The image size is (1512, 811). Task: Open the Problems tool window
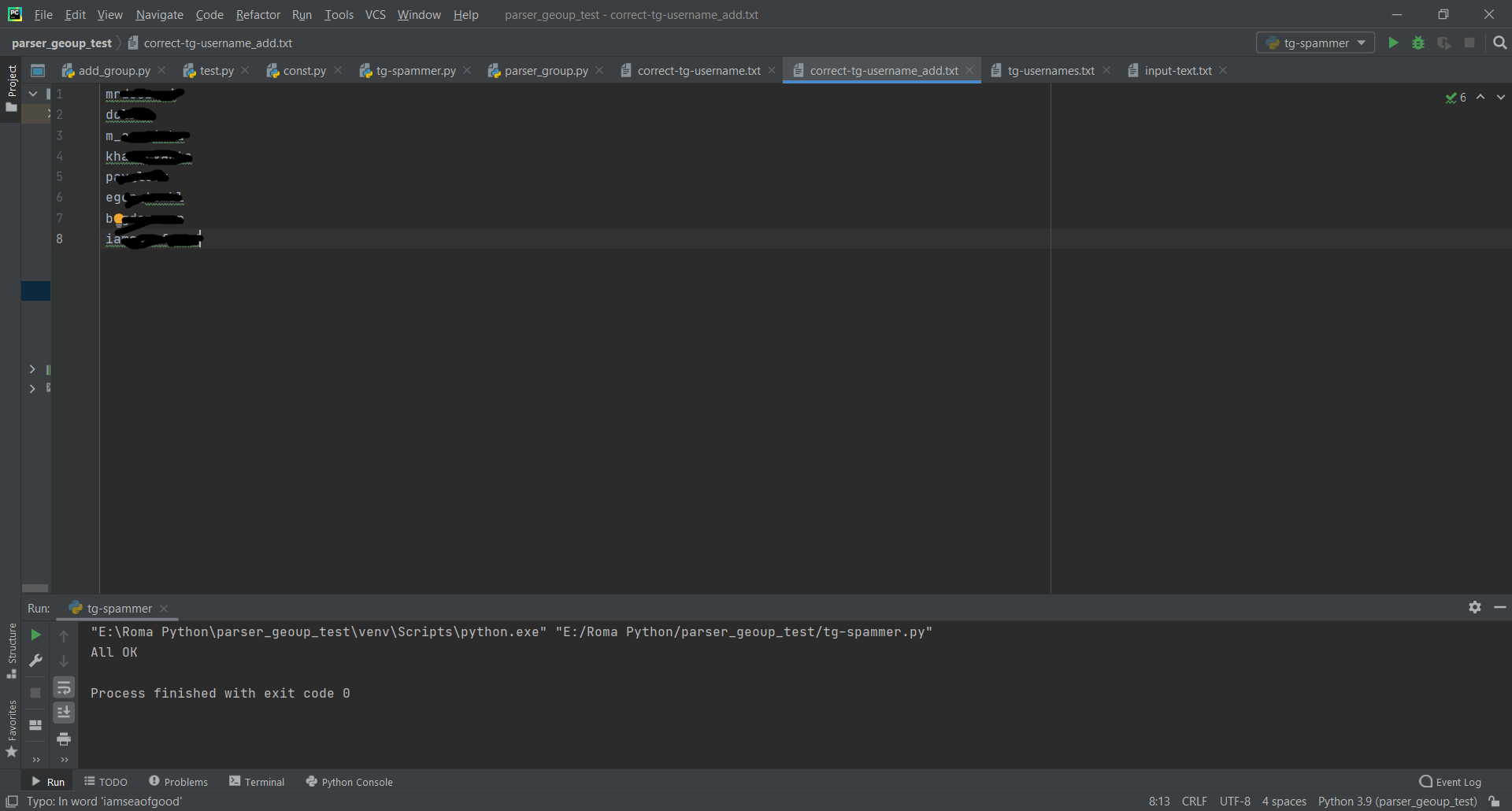coord(178,782)
